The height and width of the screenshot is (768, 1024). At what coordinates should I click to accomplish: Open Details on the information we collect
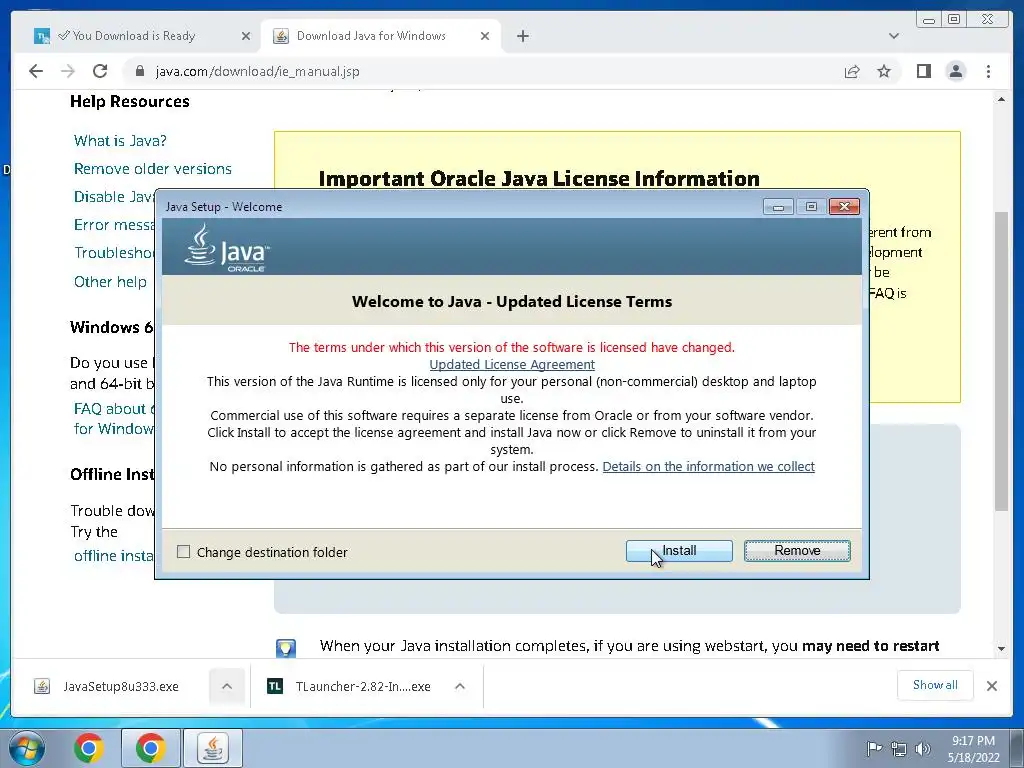point(709,466)
